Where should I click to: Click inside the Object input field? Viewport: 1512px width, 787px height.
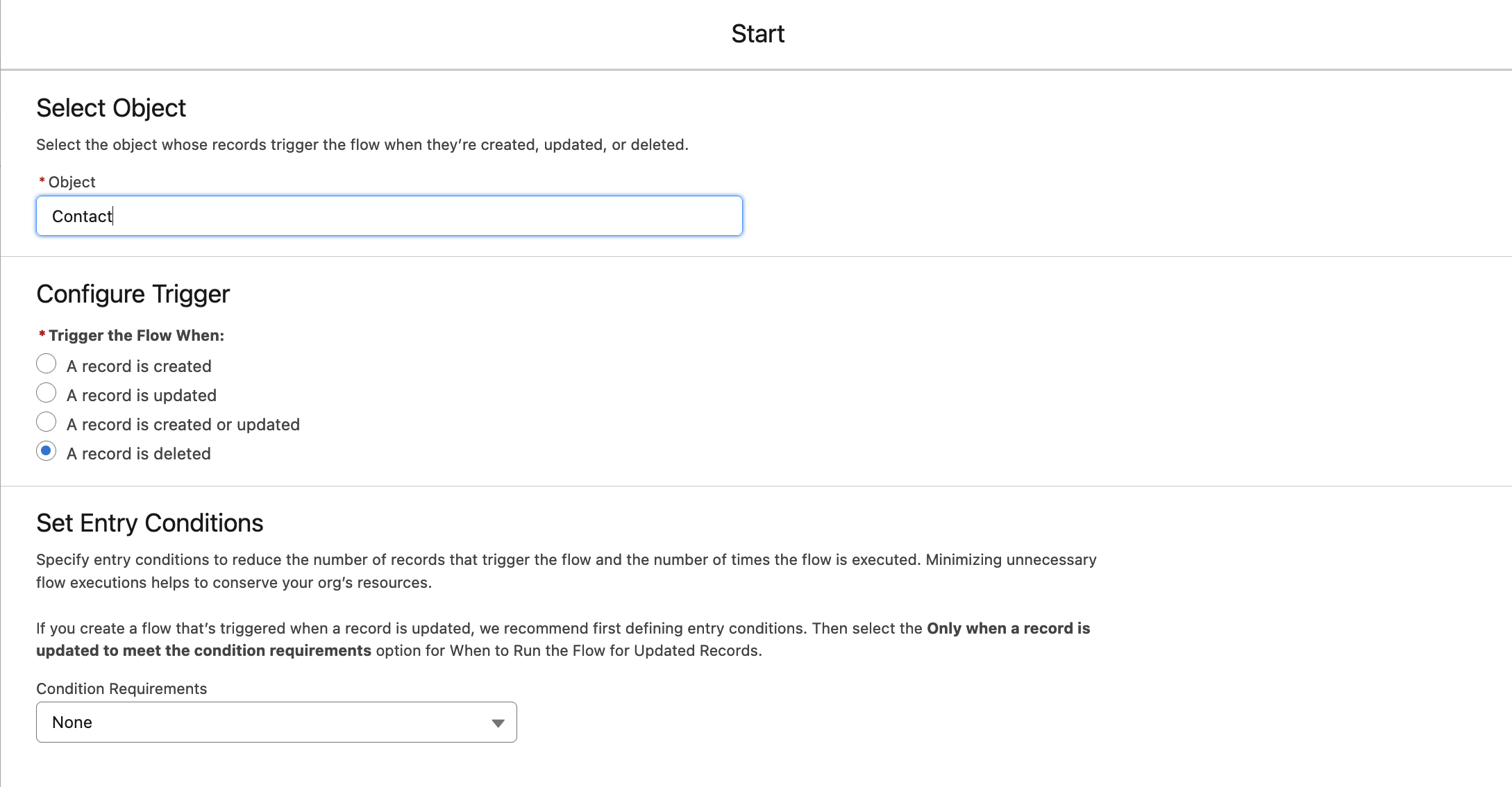click(389, 216)
